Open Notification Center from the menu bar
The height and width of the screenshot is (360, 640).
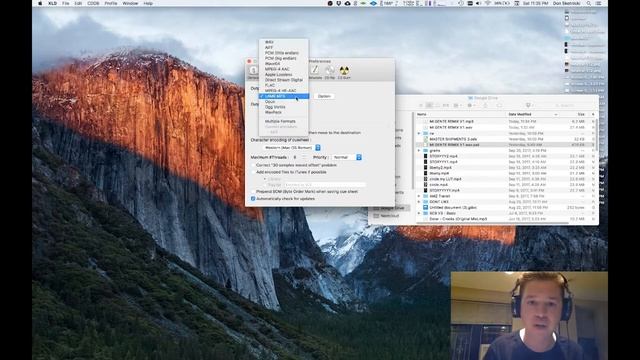tap(599, 3)
